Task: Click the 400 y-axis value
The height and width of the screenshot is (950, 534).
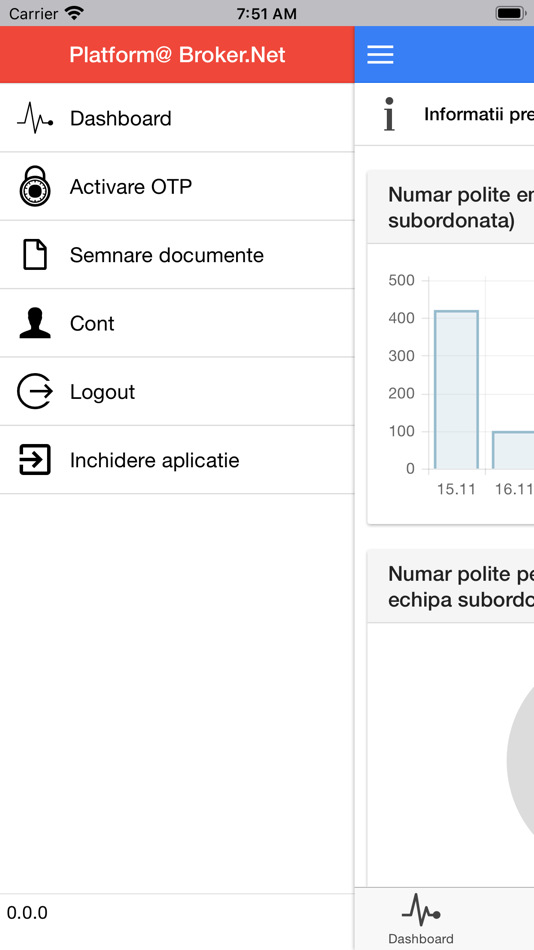Action: pyautogui.click(x=401, y=318)
